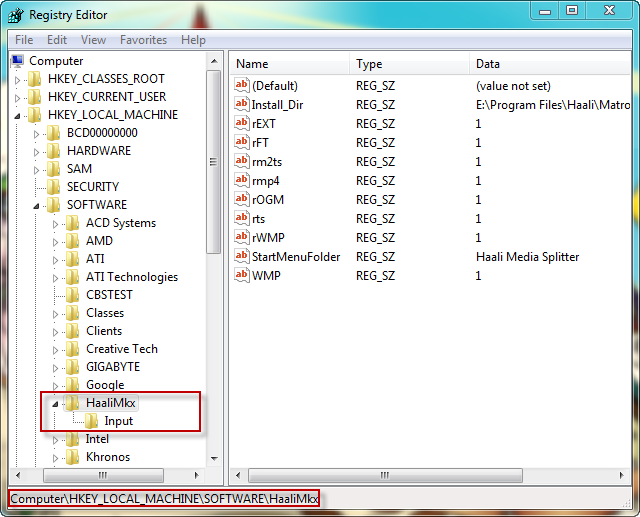Click the HKEY_CLASSES_ROOT folder icon
Viewport: 640px width, 517px height.
point(34,79)
